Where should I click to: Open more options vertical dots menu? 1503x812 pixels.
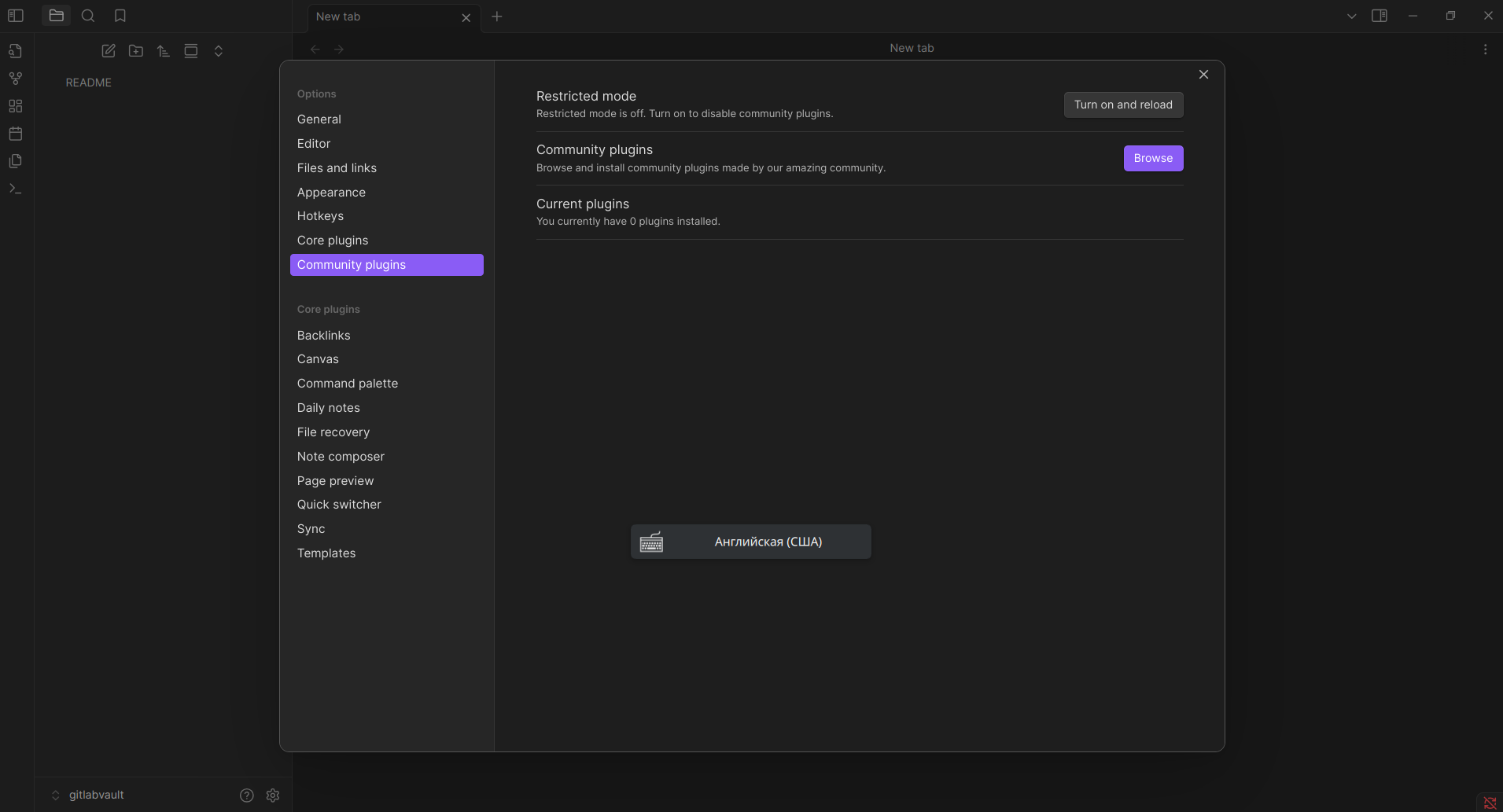point(1485,49)
